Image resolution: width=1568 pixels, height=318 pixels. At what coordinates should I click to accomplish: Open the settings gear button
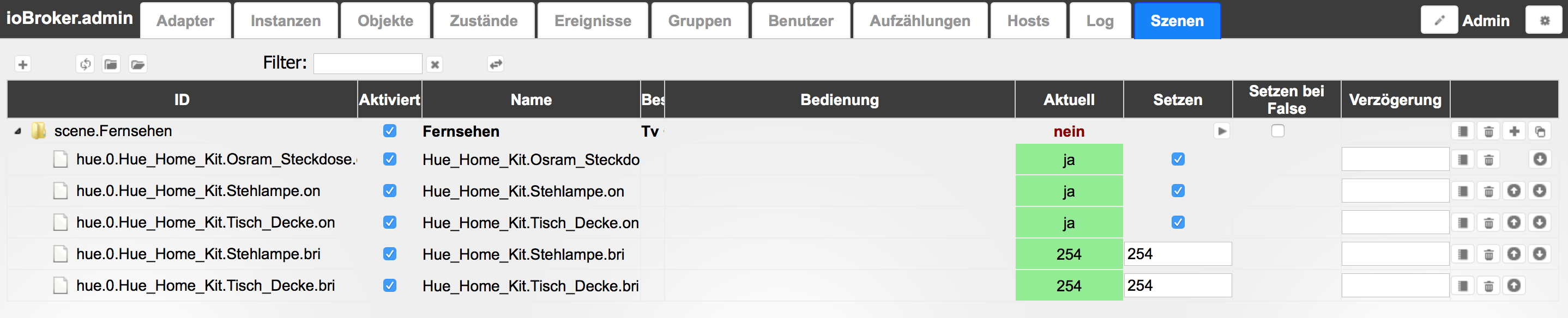[x=1544, y=21]
